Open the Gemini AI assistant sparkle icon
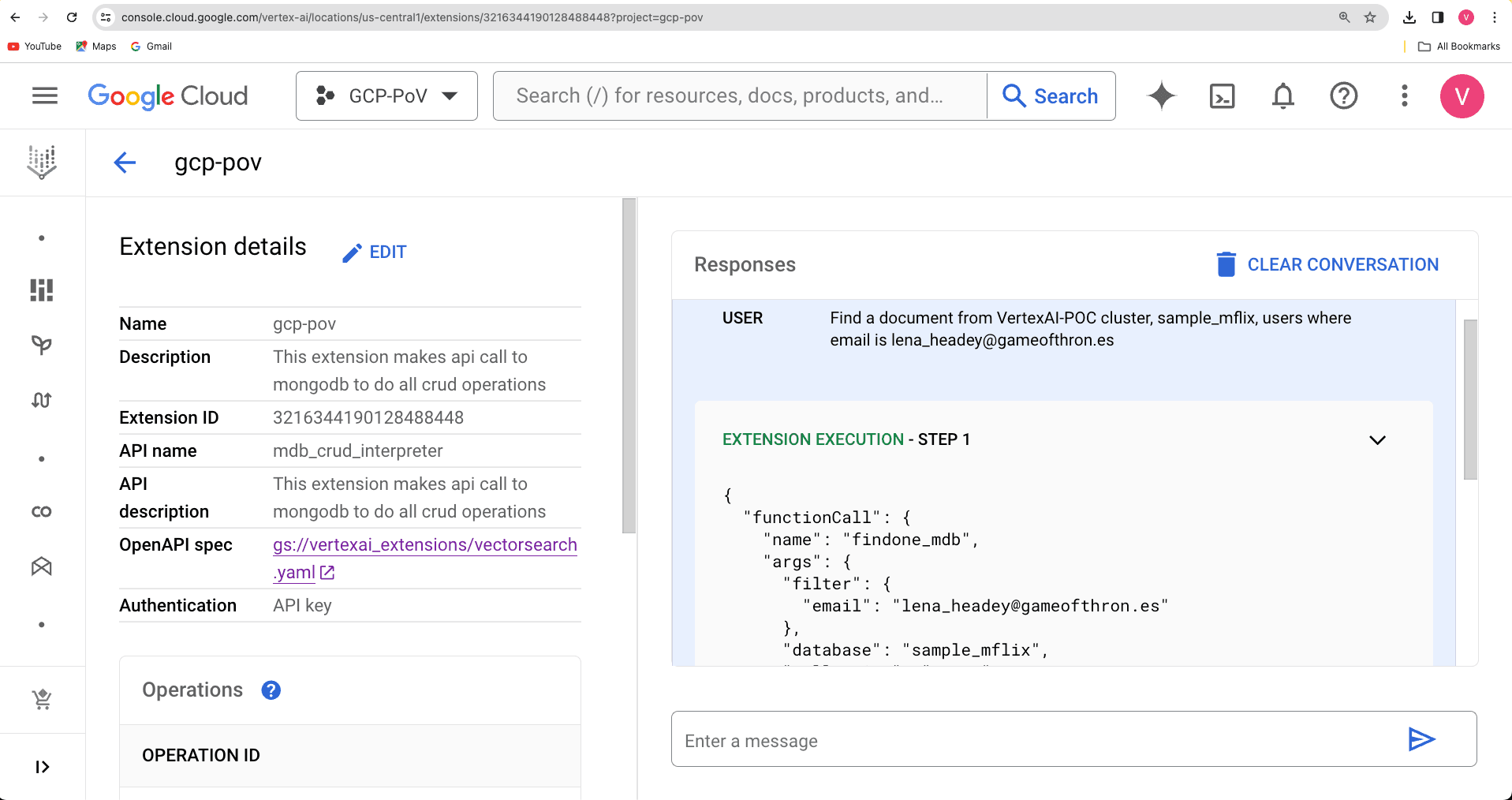The image size is (1512, 800). (x=1161, y=96)
